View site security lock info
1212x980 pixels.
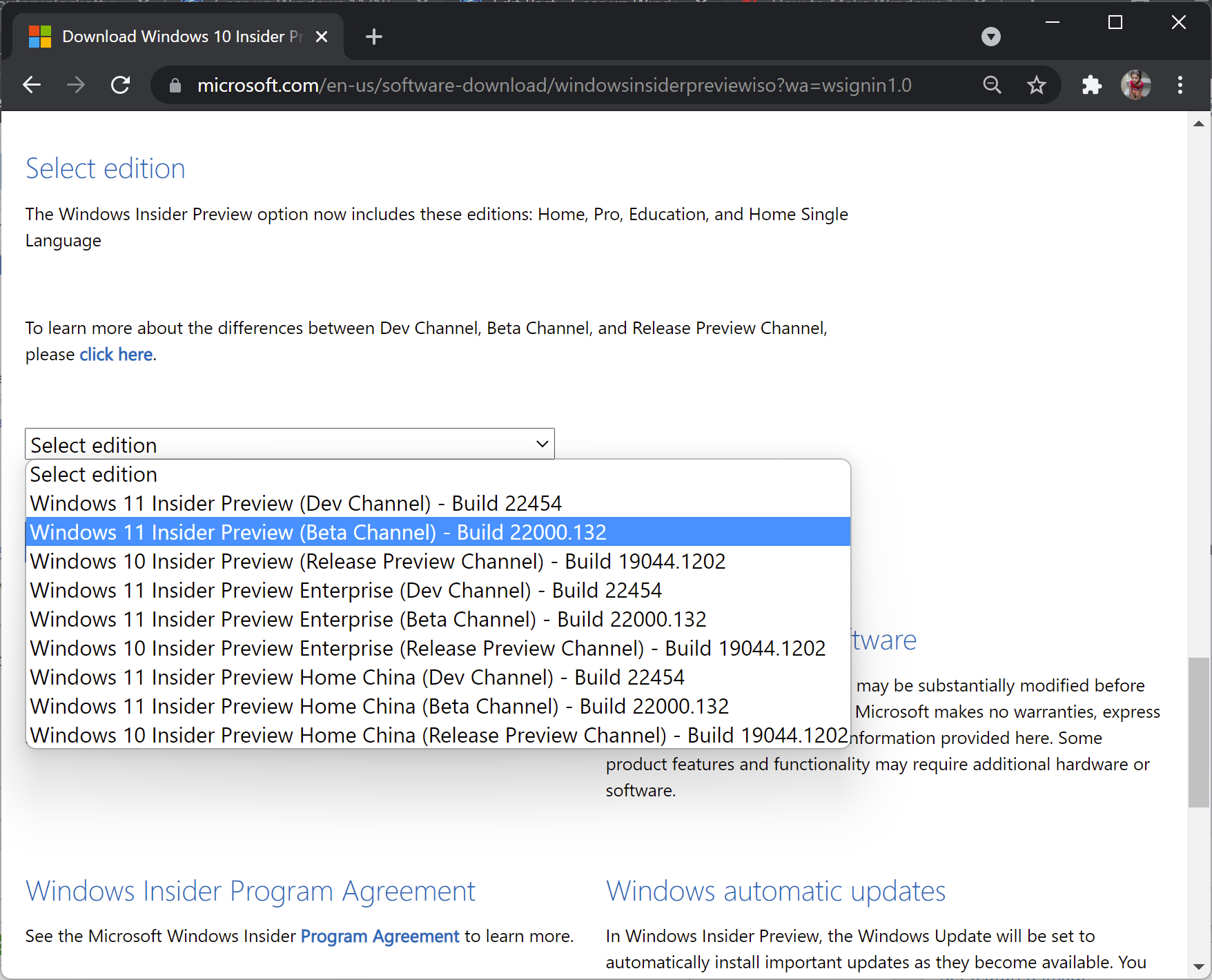tap(175, 85)
